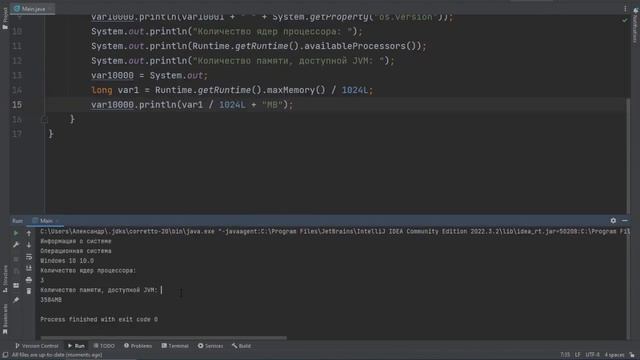Click the tool window quick-access icon in status bar
Screen dimensions: 640x360
coord(5,355)
